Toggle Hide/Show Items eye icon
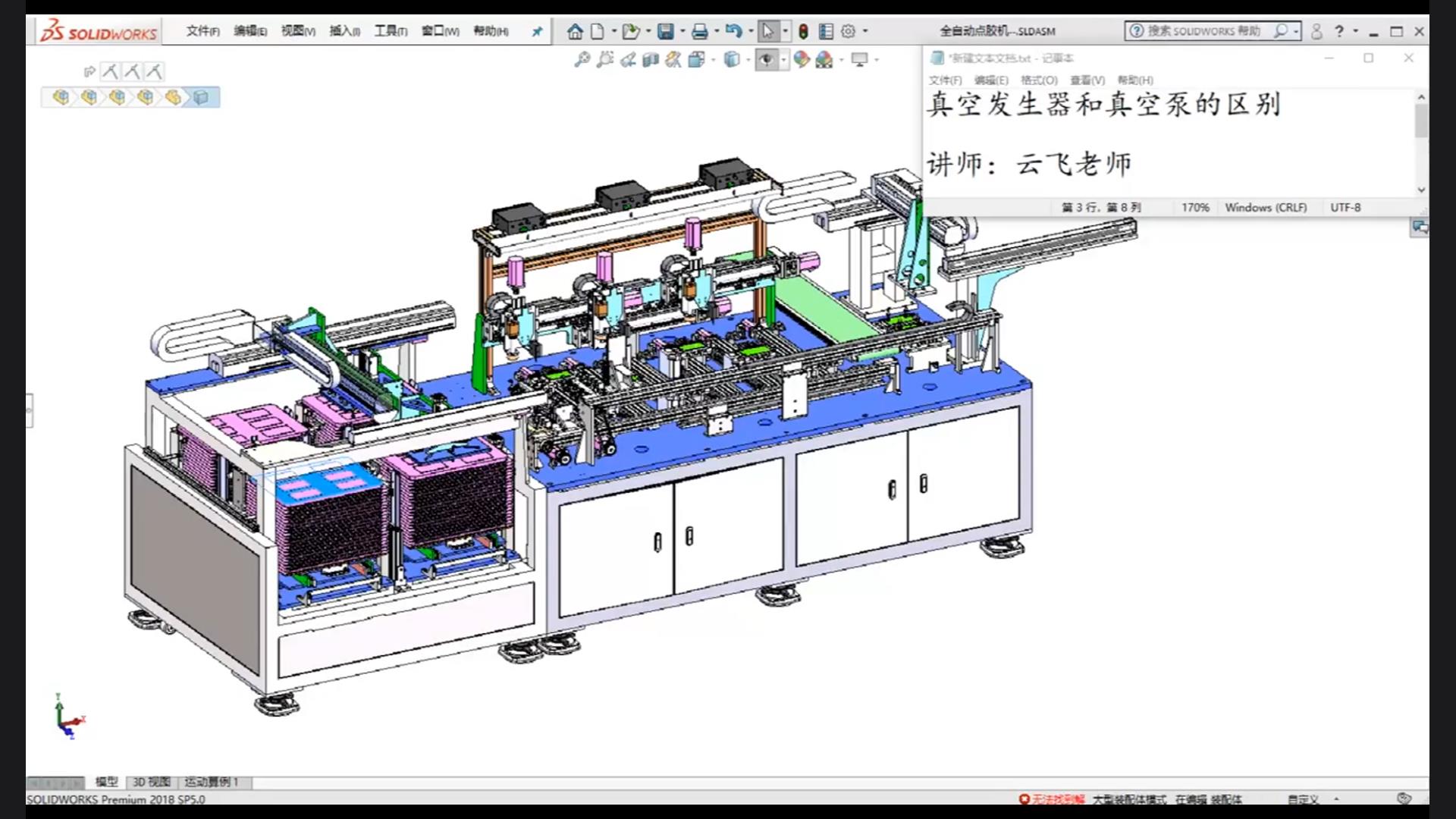This screenshot has height=819, width=1456. pyautogui.click(x=766, y=59)
